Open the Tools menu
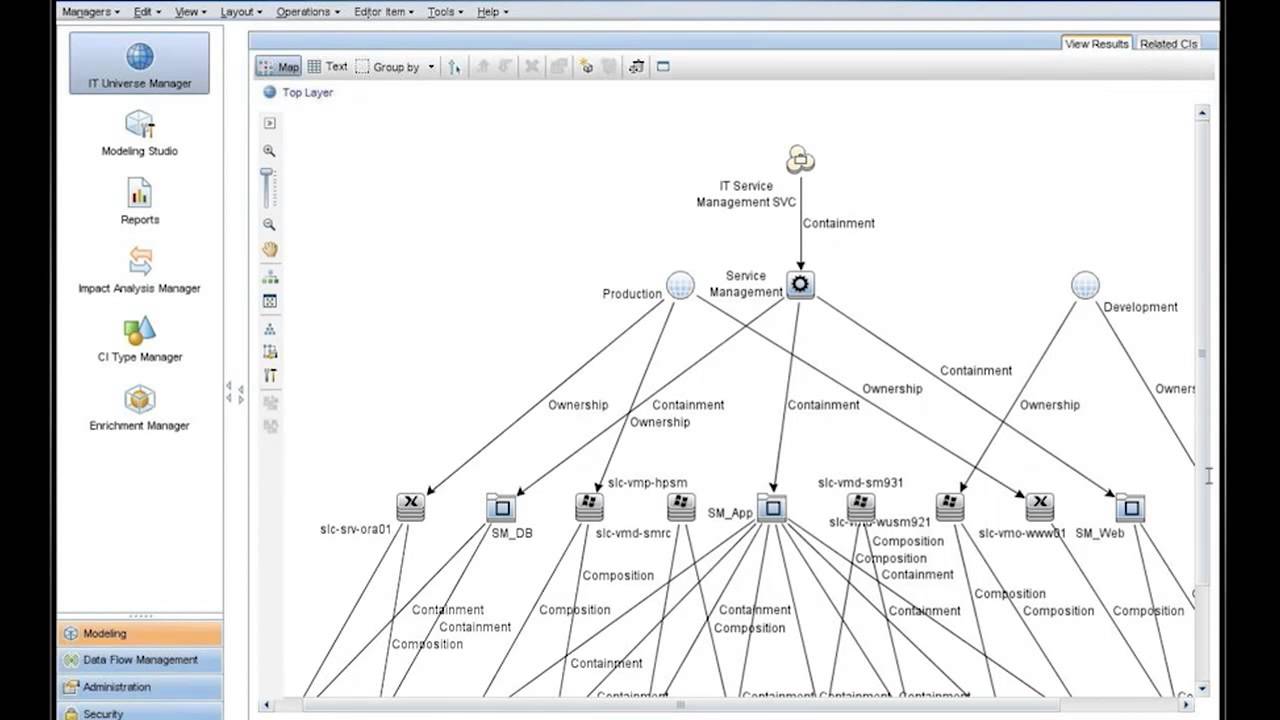Screen dimensions: 1280x720 [x=446, y=12]
